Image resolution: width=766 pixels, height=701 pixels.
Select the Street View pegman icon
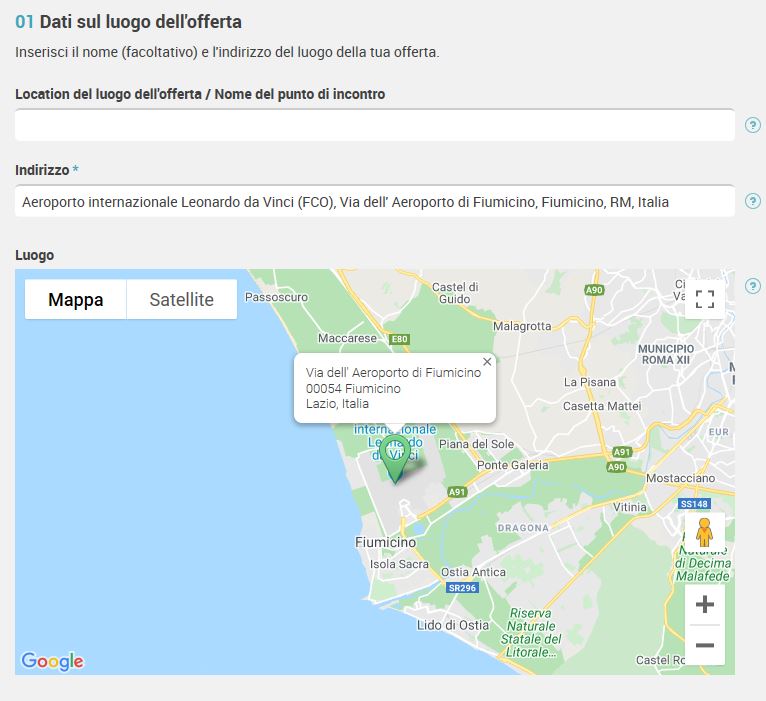click(704, 532)
